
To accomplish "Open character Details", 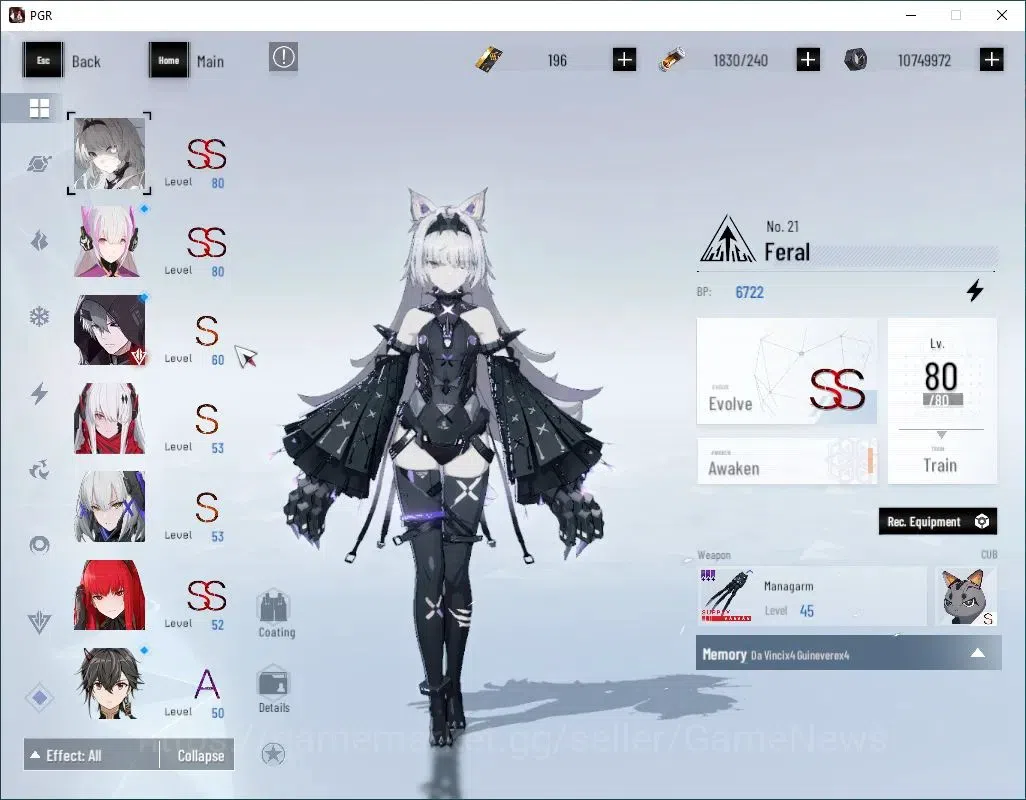I will [x=274, y=688].
